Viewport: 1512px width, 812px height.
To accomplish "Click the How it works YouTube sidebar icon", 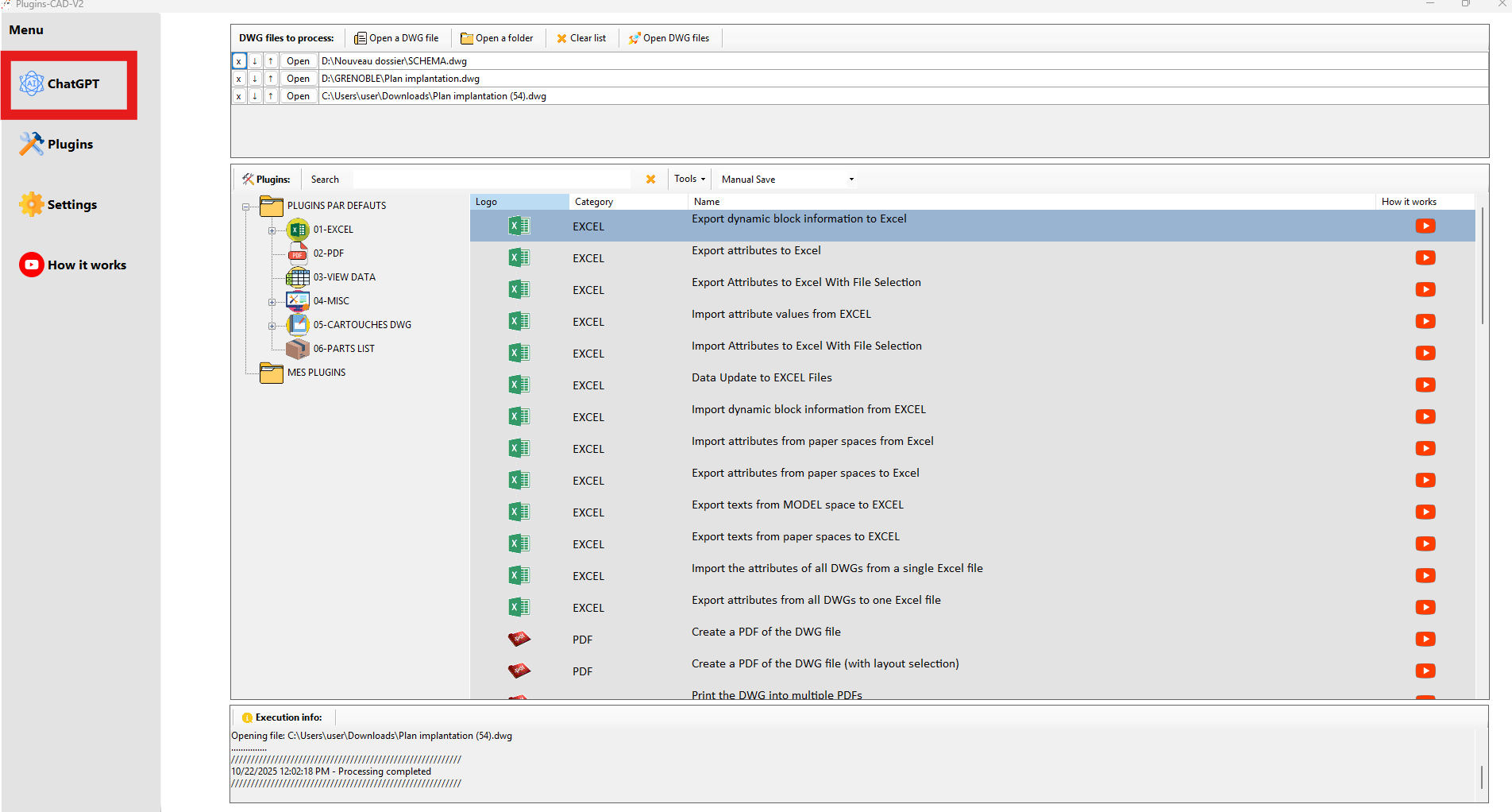I will (x=31, y=265).
